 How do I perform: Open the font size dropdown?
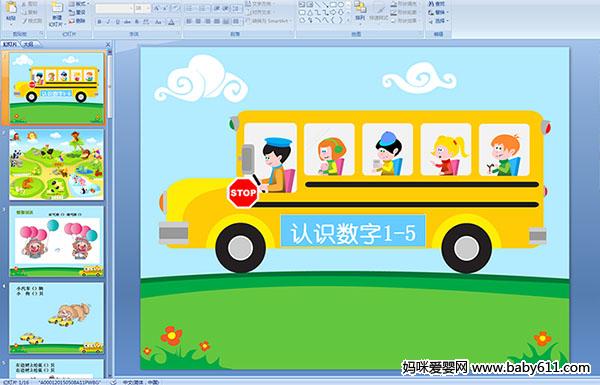142,8
